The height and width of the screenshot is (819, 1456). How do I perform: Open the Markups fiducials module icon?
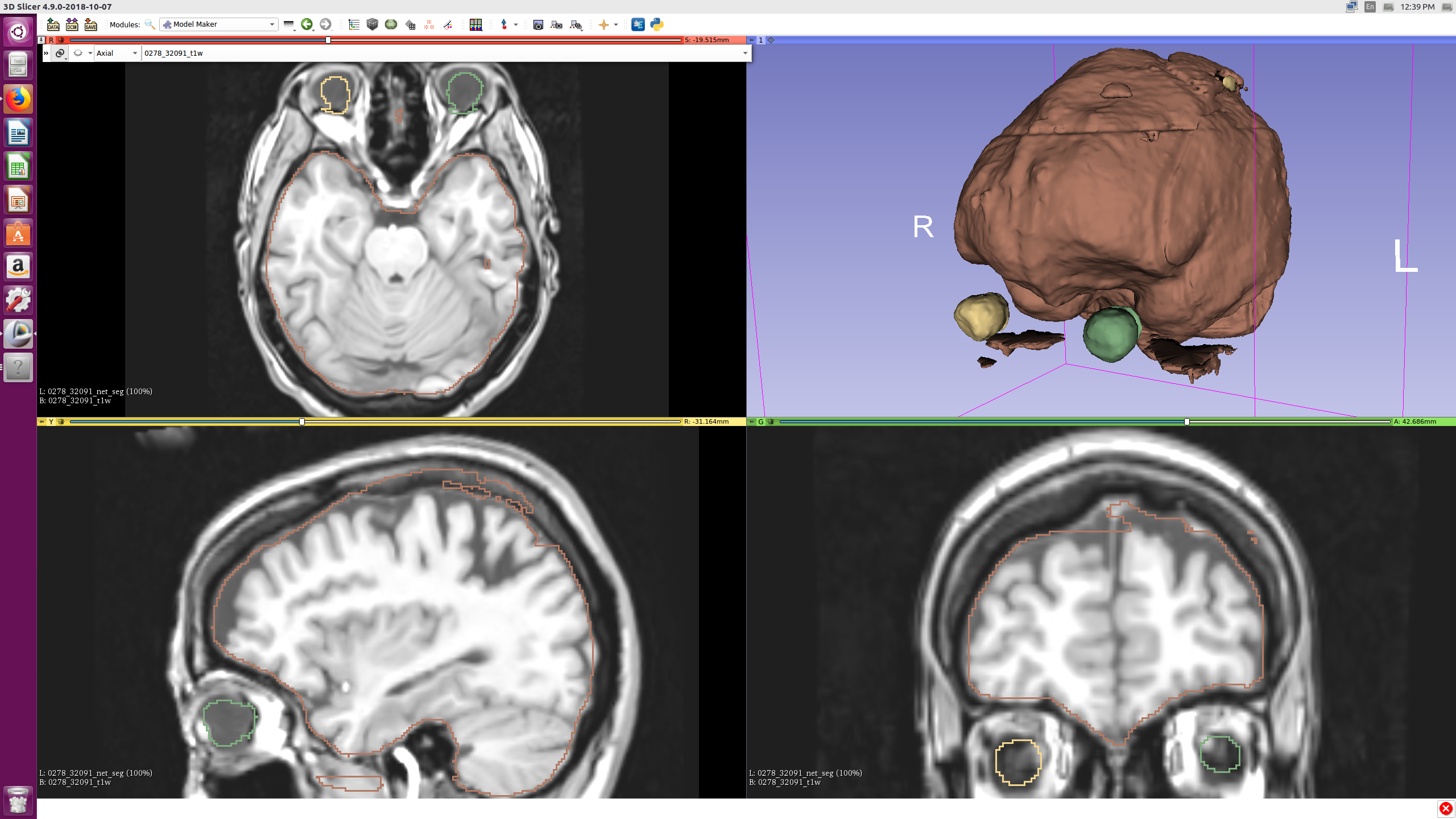point(429,24)
